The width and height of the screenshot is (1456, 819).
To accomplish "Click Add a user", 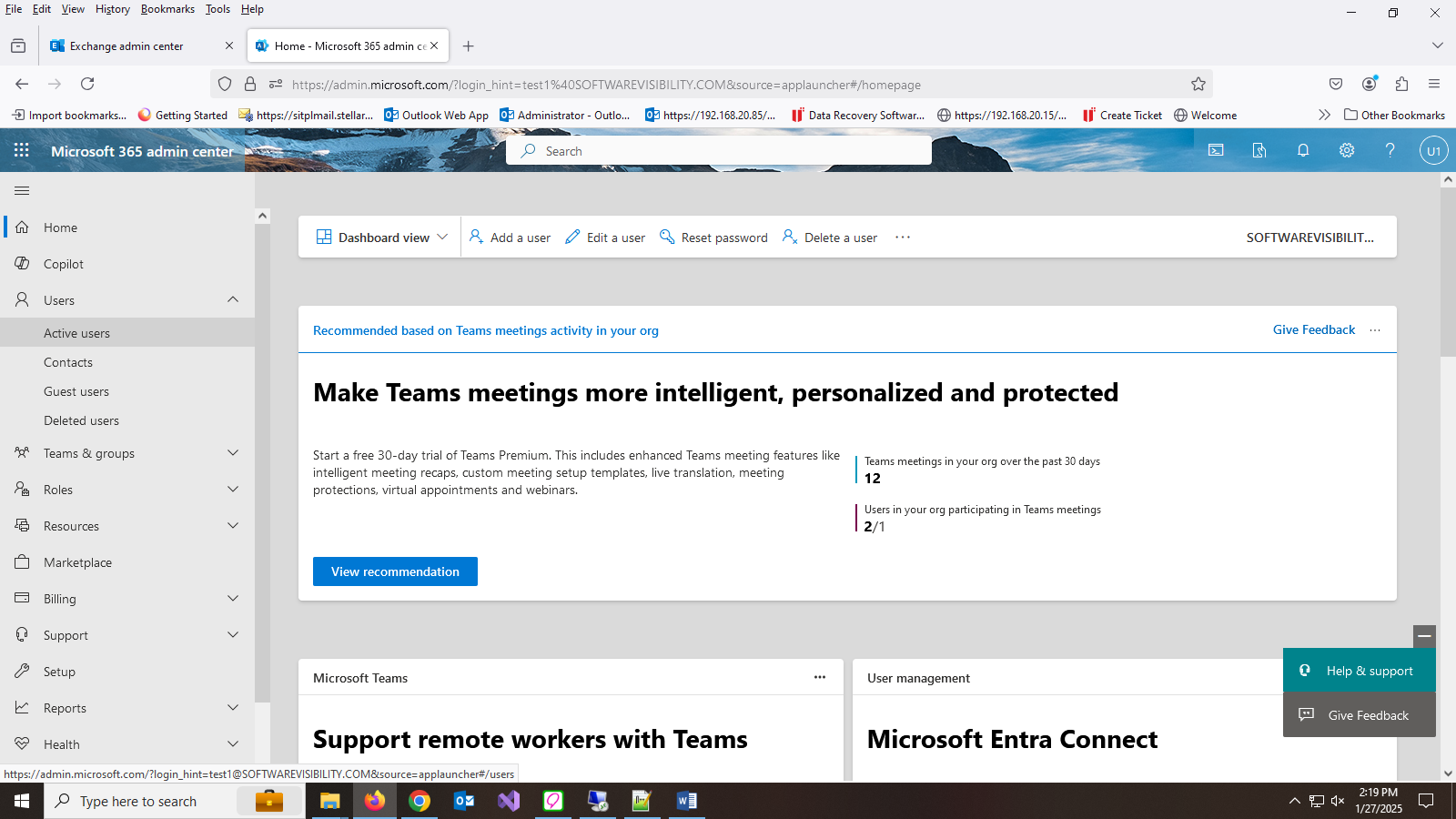I will [510, 238].
